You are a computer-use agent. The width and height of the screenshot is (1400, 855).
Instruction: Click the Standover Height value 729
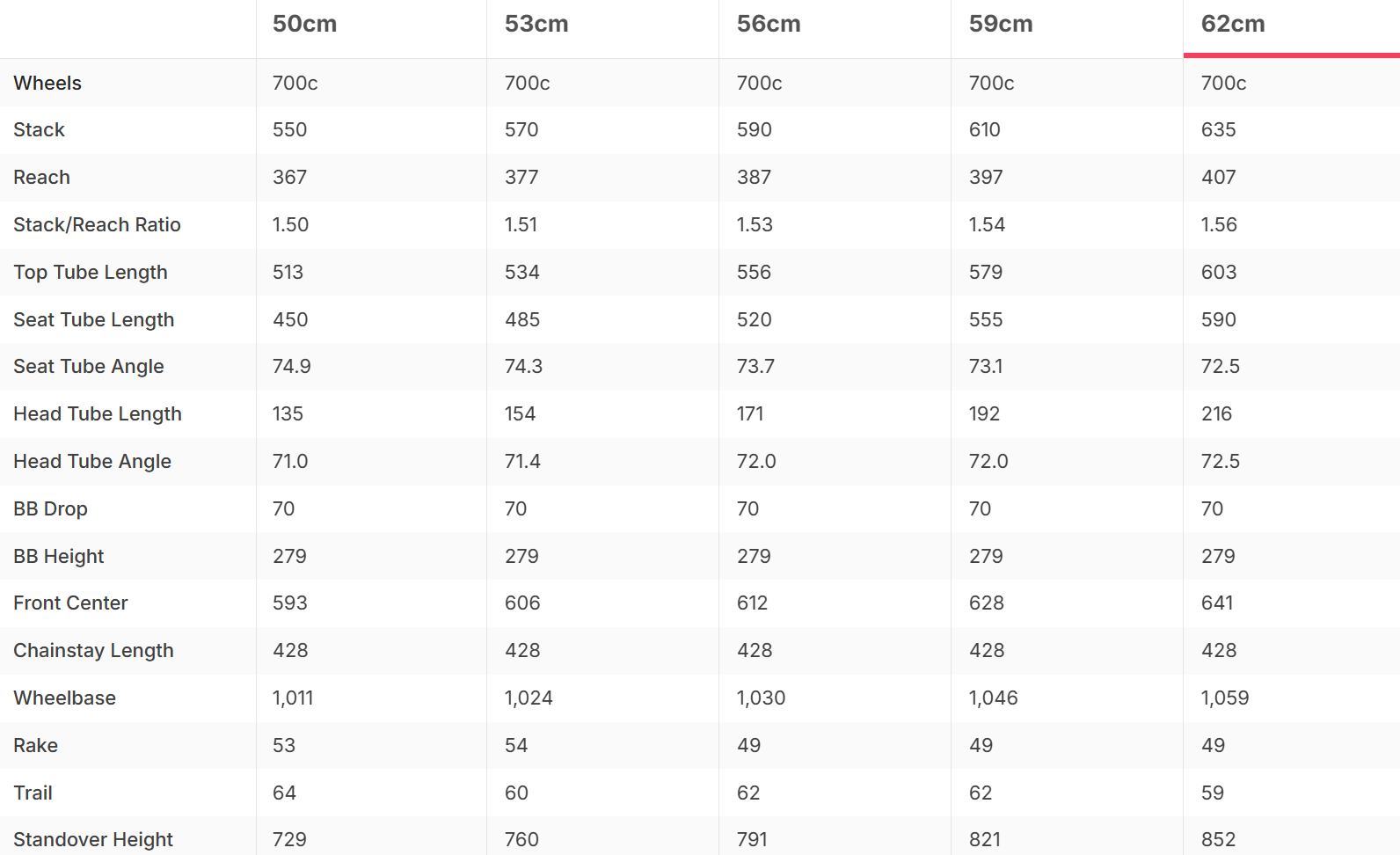pos(289,839)
